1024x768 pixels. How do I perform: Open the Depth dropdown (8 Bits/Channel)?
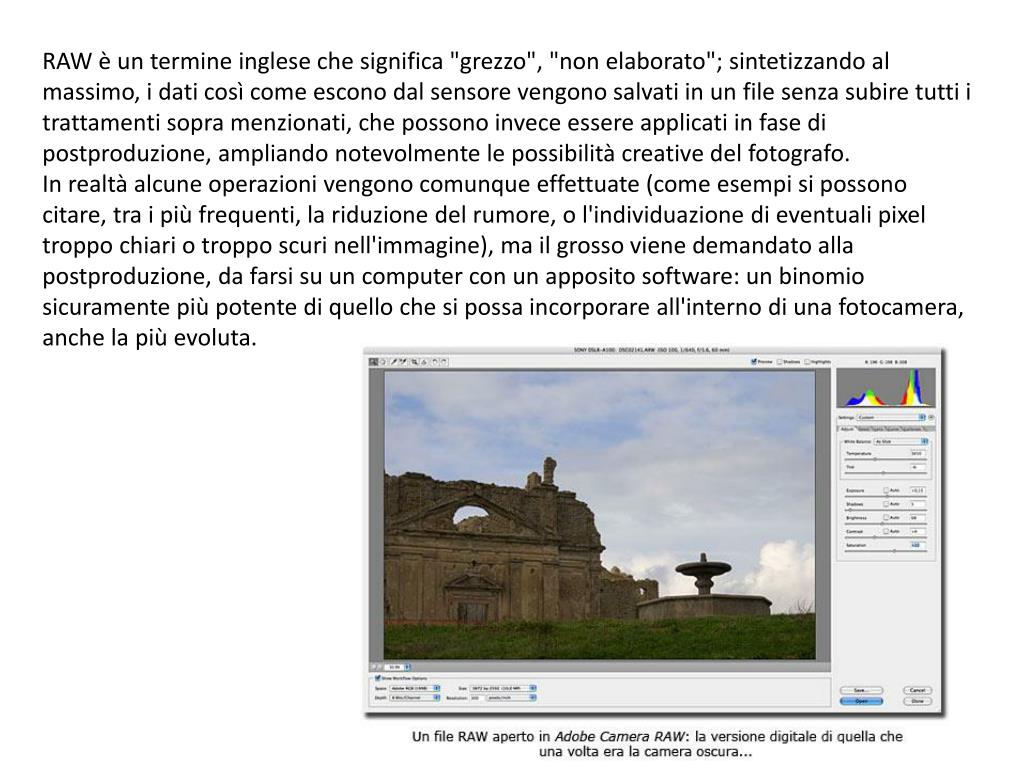click(415, 697)
